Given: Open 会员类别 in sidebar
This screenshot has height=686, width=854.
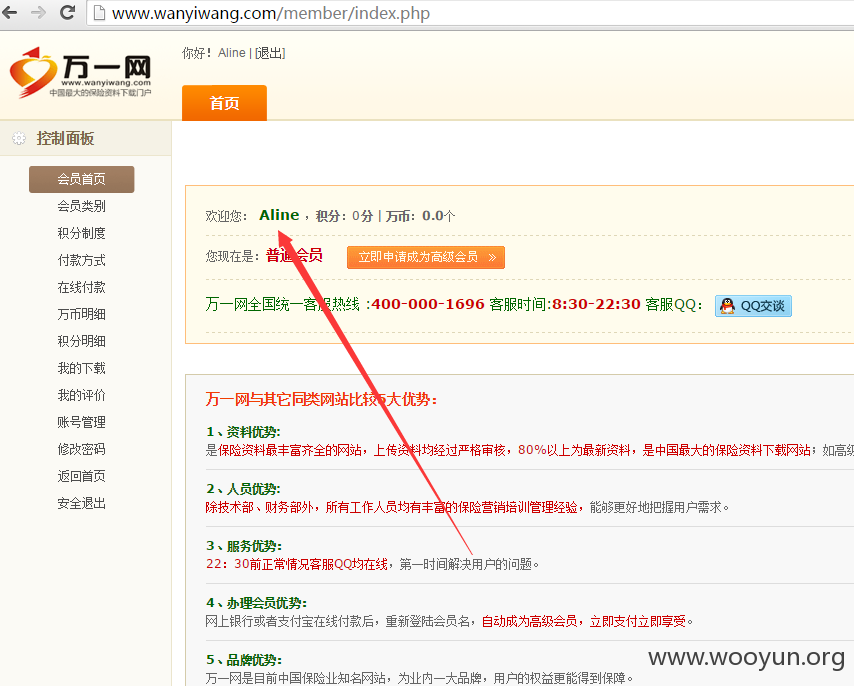Looking at the screenshot, I should point(82,206).
